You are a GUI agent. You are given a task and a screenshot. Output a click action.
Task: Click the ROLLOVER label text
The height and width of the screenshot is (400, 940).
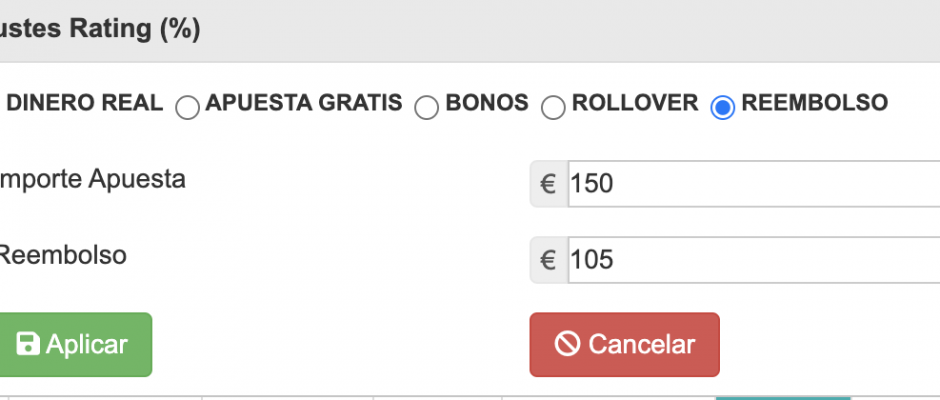coord(635,103)
